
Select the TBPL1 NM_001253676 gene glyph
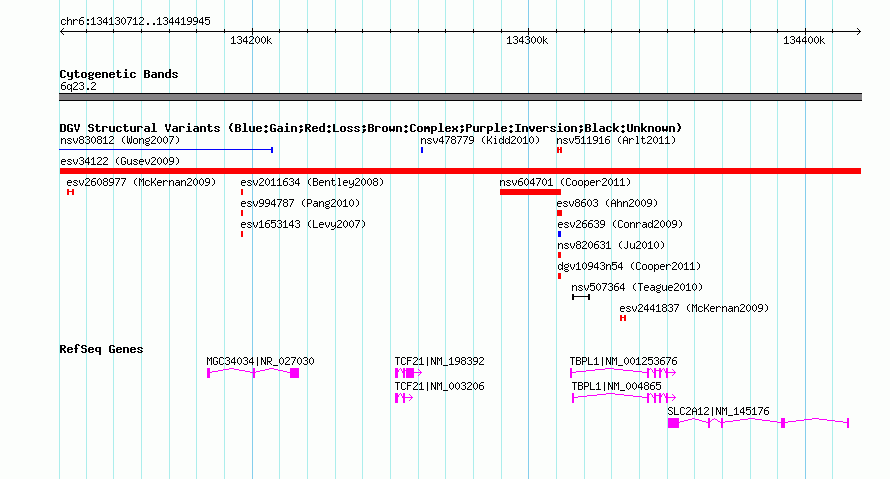point(623,373)
